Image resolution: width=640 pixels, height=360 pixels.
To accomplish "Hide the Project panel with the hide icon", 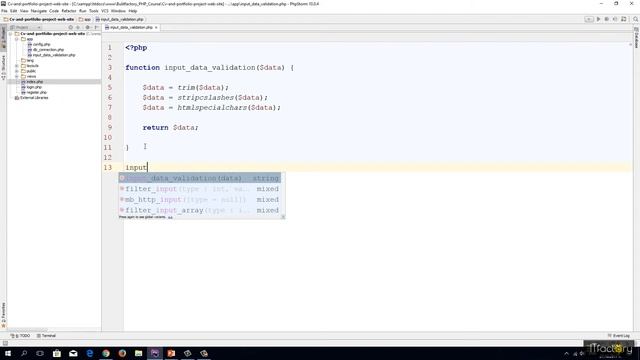I will pos(96,27).
